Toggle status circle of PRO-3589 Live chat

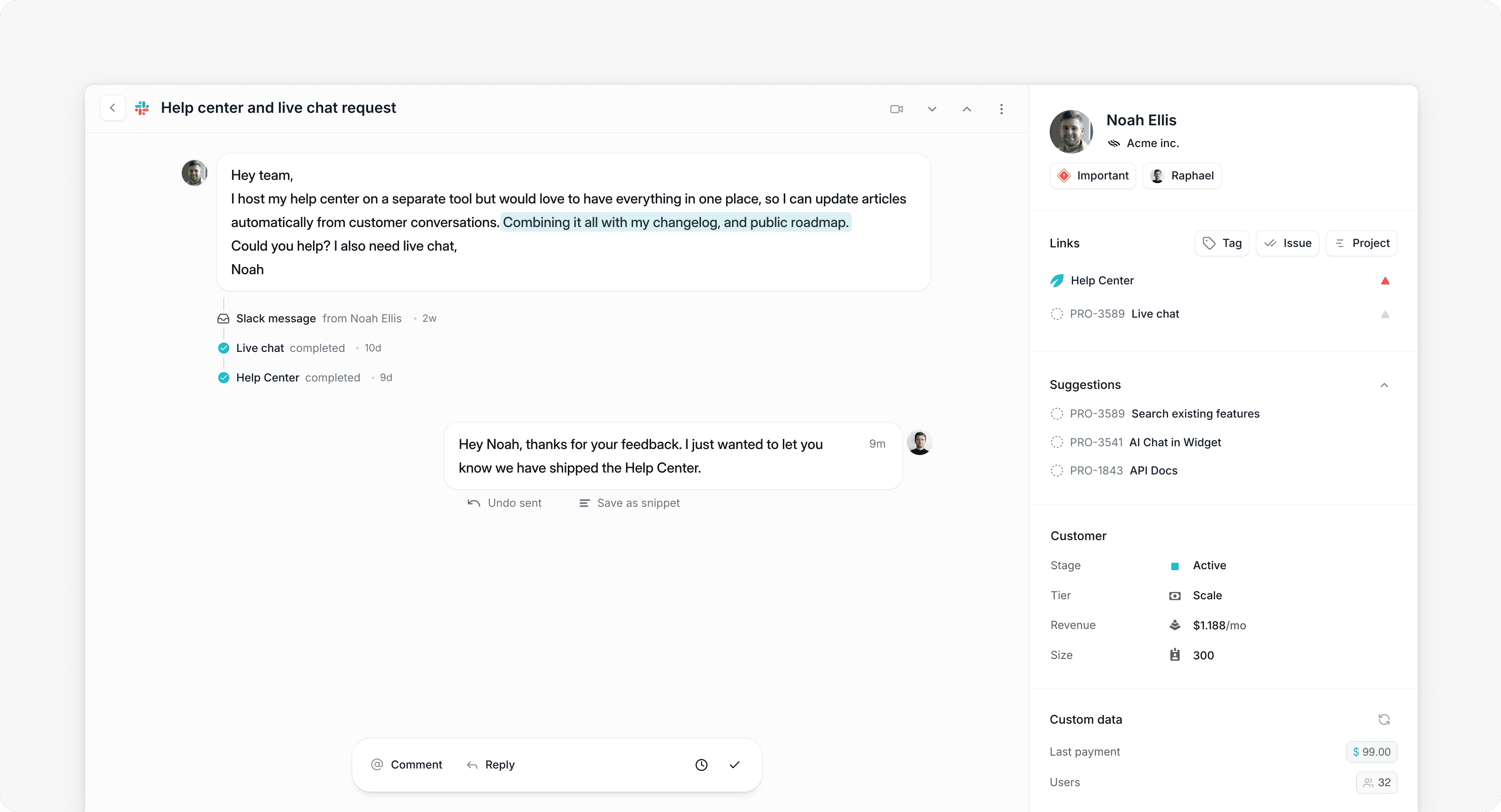[x=1057, y=314]
